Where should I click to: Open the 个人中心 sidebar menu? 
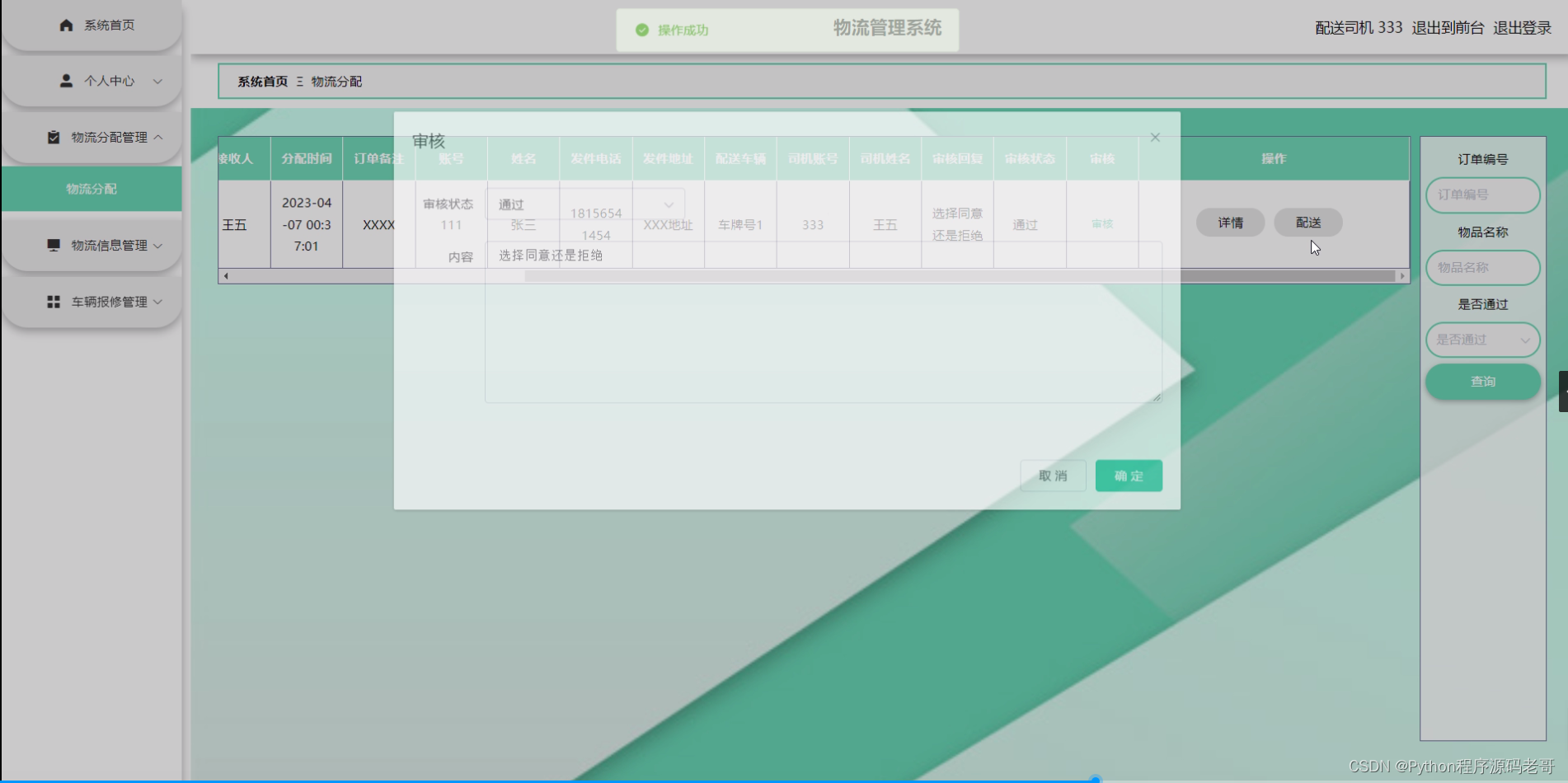(x=92, y=82)
